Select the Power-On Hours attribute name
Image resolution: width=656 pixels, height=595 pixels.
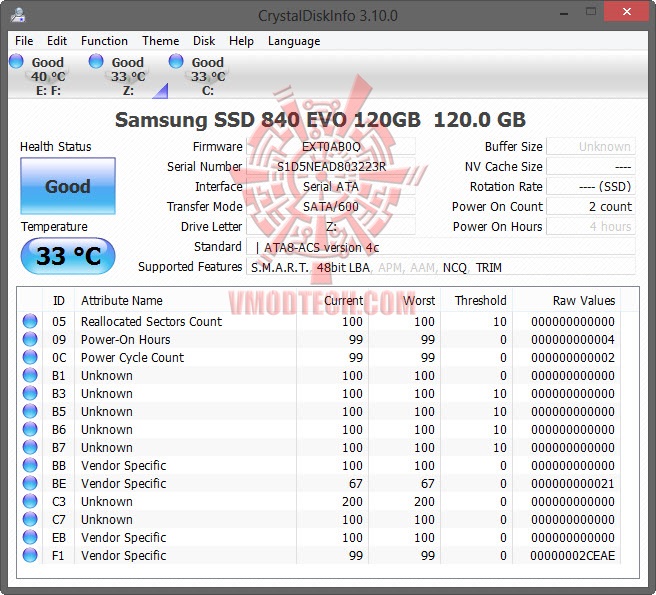coord(126,339)
